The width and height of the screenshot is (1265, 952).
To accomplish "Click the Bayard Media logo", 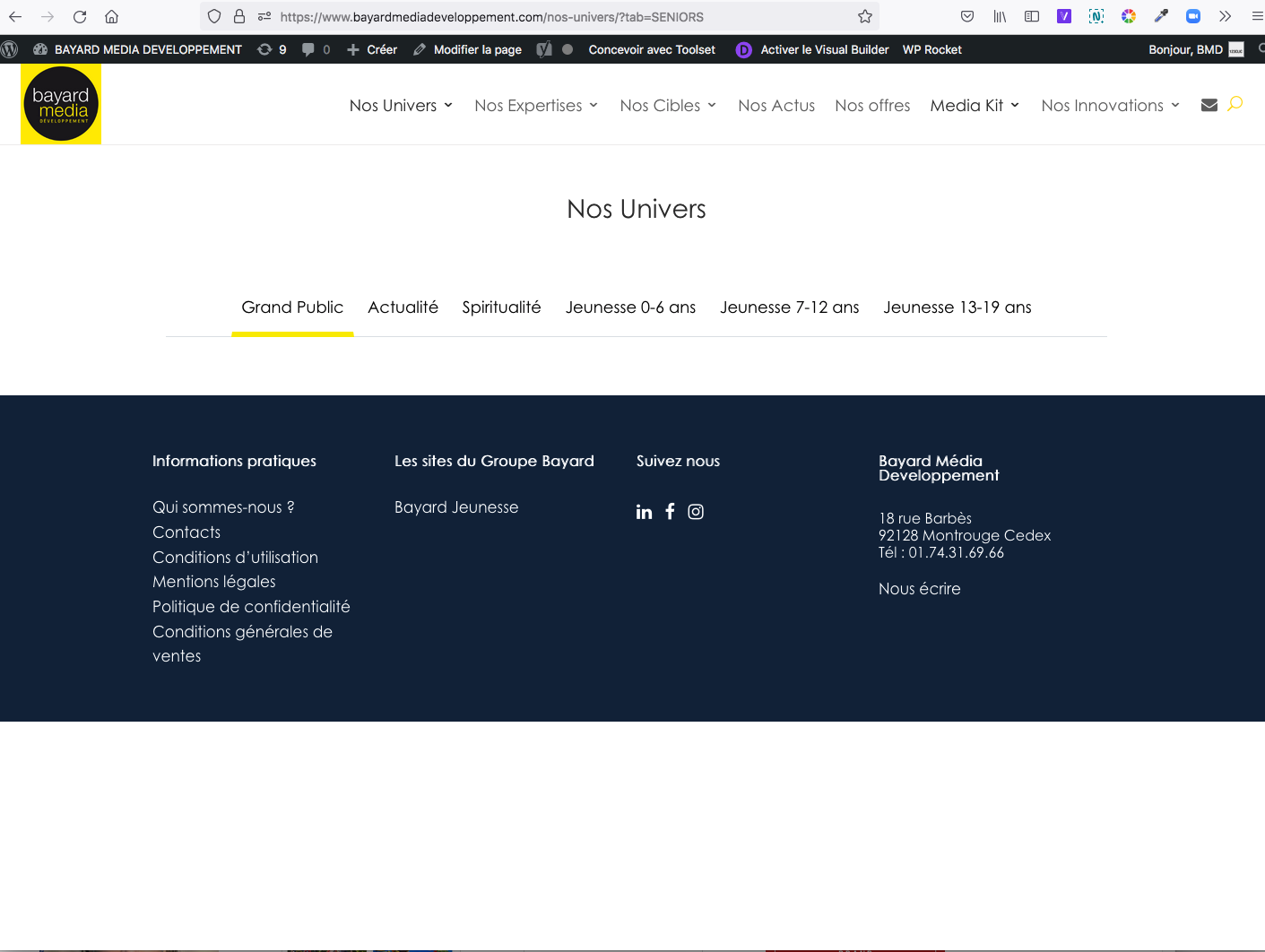I will [61, 104].
